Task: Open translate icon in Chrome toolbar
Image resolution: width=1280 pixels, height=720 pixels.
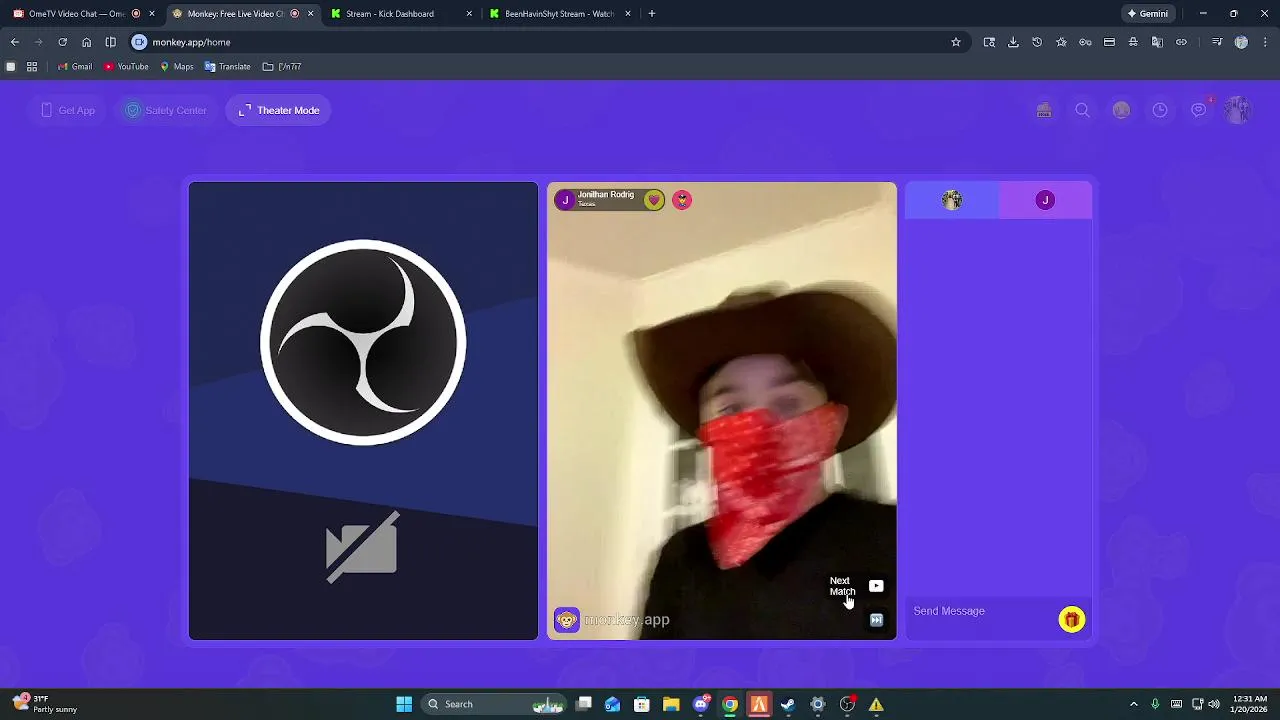Action: tap(1157, 42)
